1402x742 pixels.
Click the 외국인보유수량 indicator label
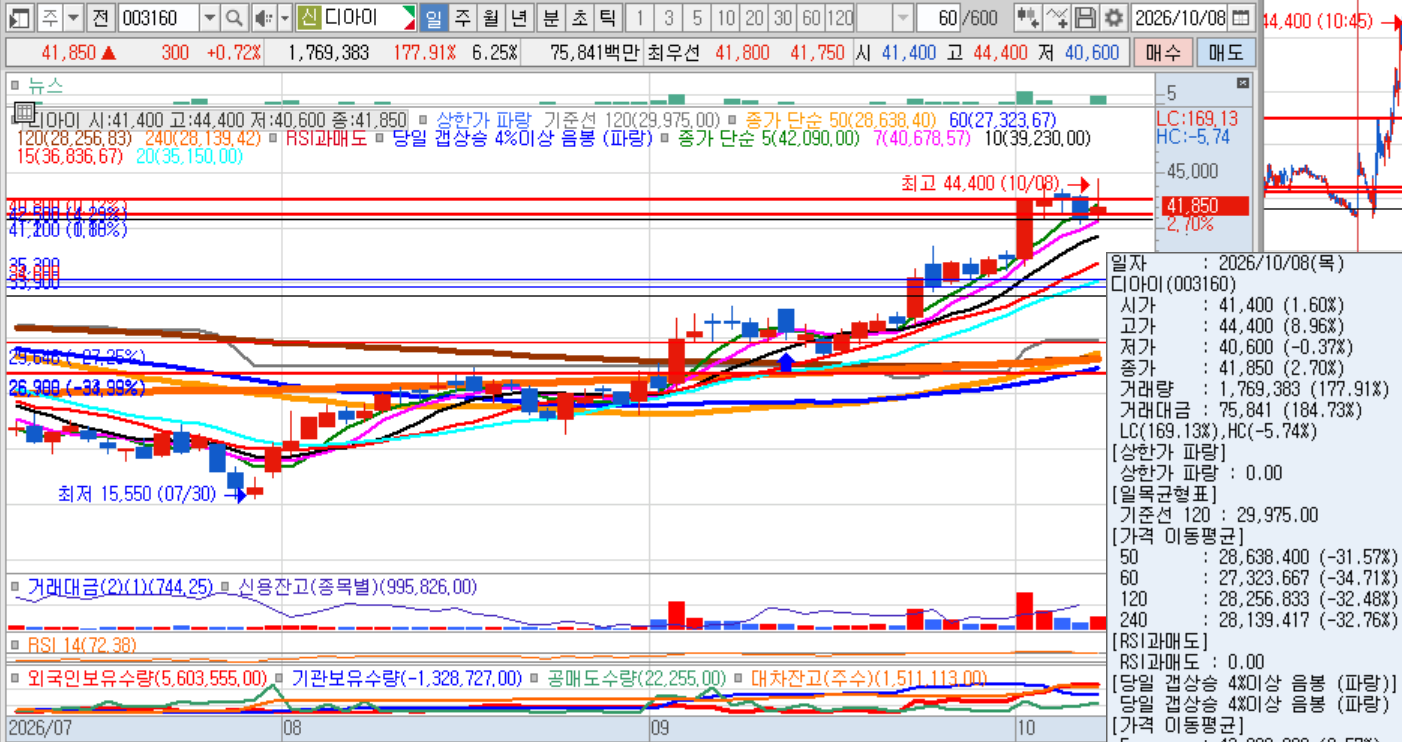(x=147, y=678)
